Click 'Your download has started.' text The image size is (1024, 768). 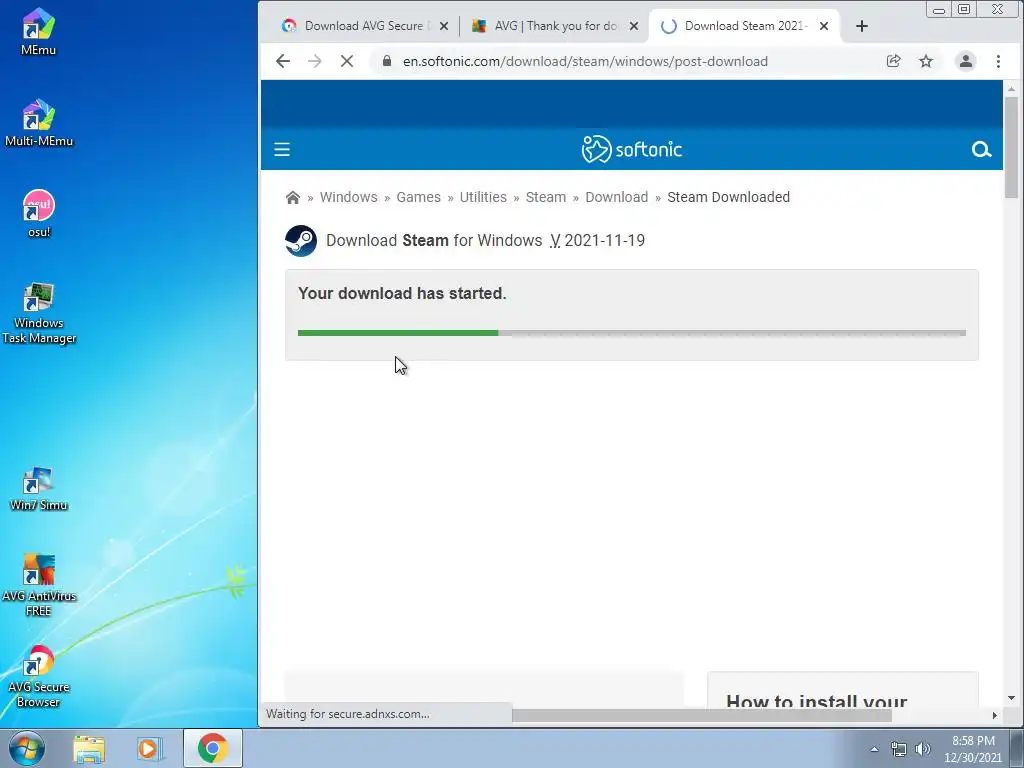click(402, 294)
